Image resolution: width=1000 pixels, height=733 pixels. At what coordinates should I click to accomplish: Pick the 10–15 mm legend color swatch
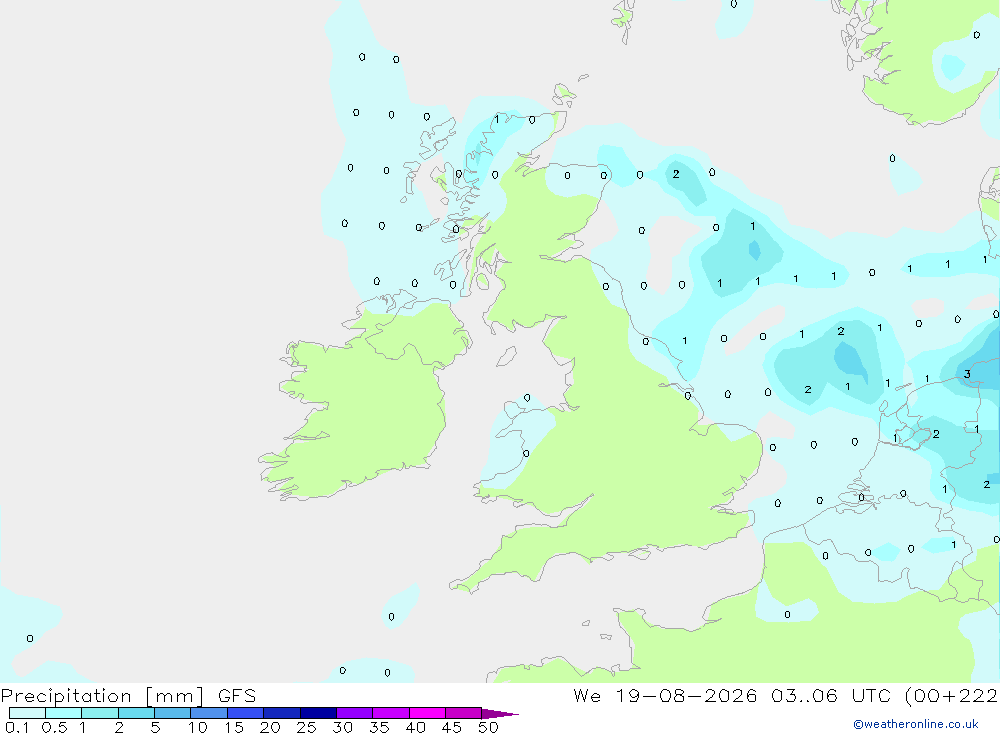click(x=209, y=713)
